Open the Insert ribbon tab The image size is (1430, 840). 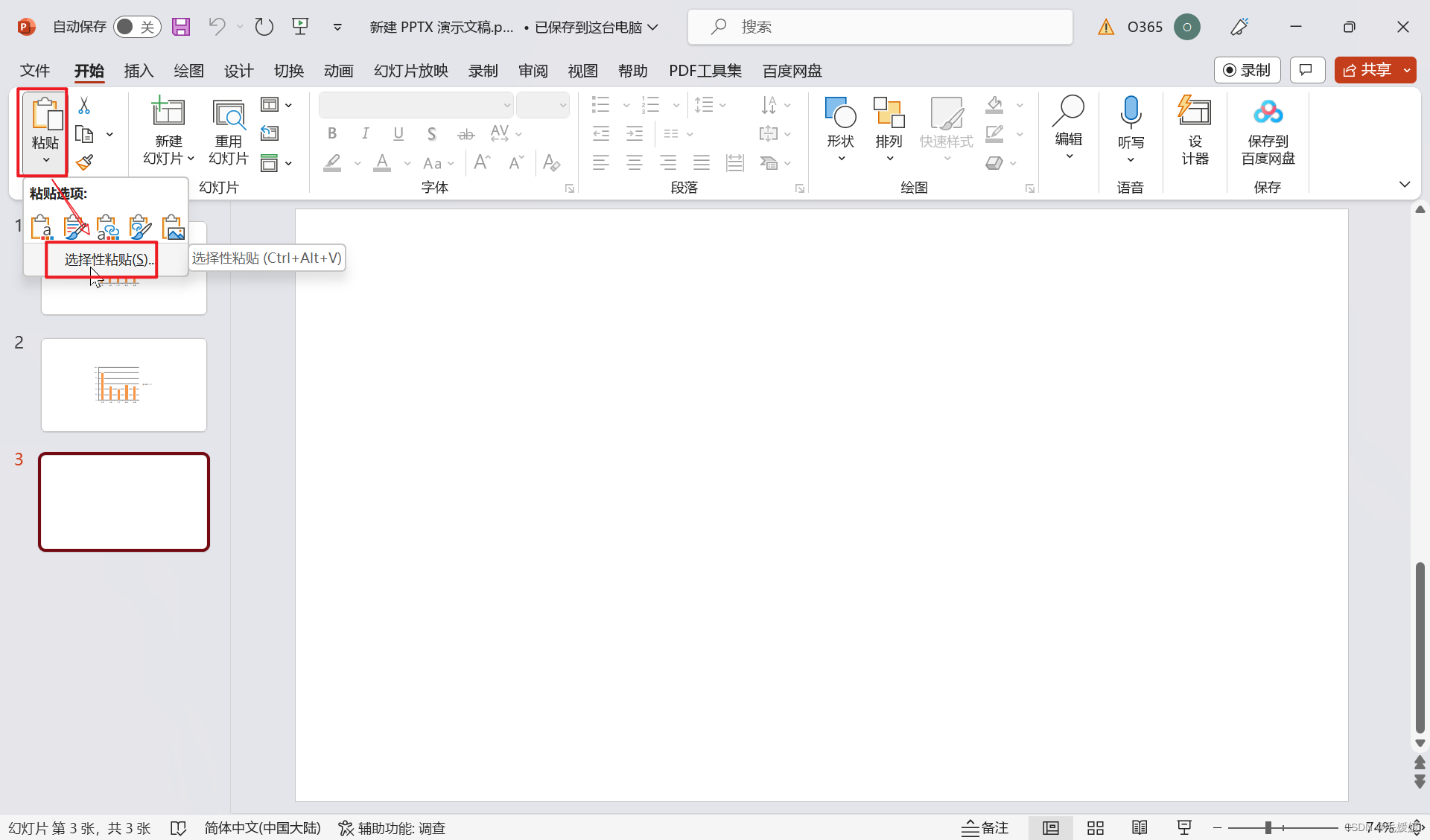(139, 71)
